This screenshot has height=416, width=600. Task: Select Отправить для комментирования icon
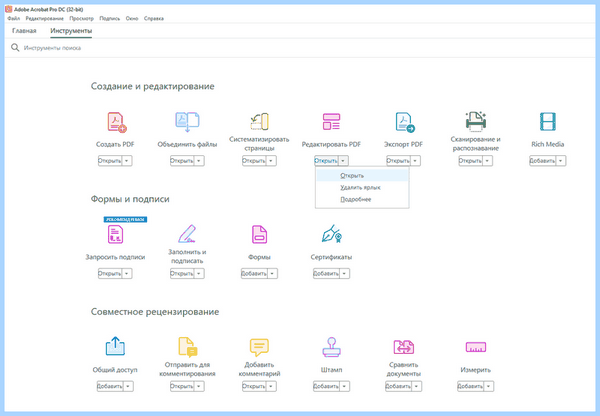[x=188, y=347]
